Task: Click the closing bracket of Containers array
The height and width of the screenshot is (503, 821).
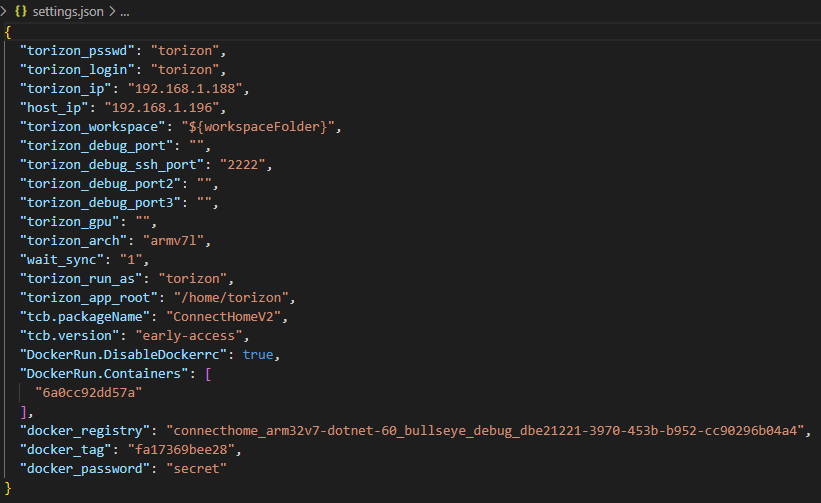Action: pos(24,412)
